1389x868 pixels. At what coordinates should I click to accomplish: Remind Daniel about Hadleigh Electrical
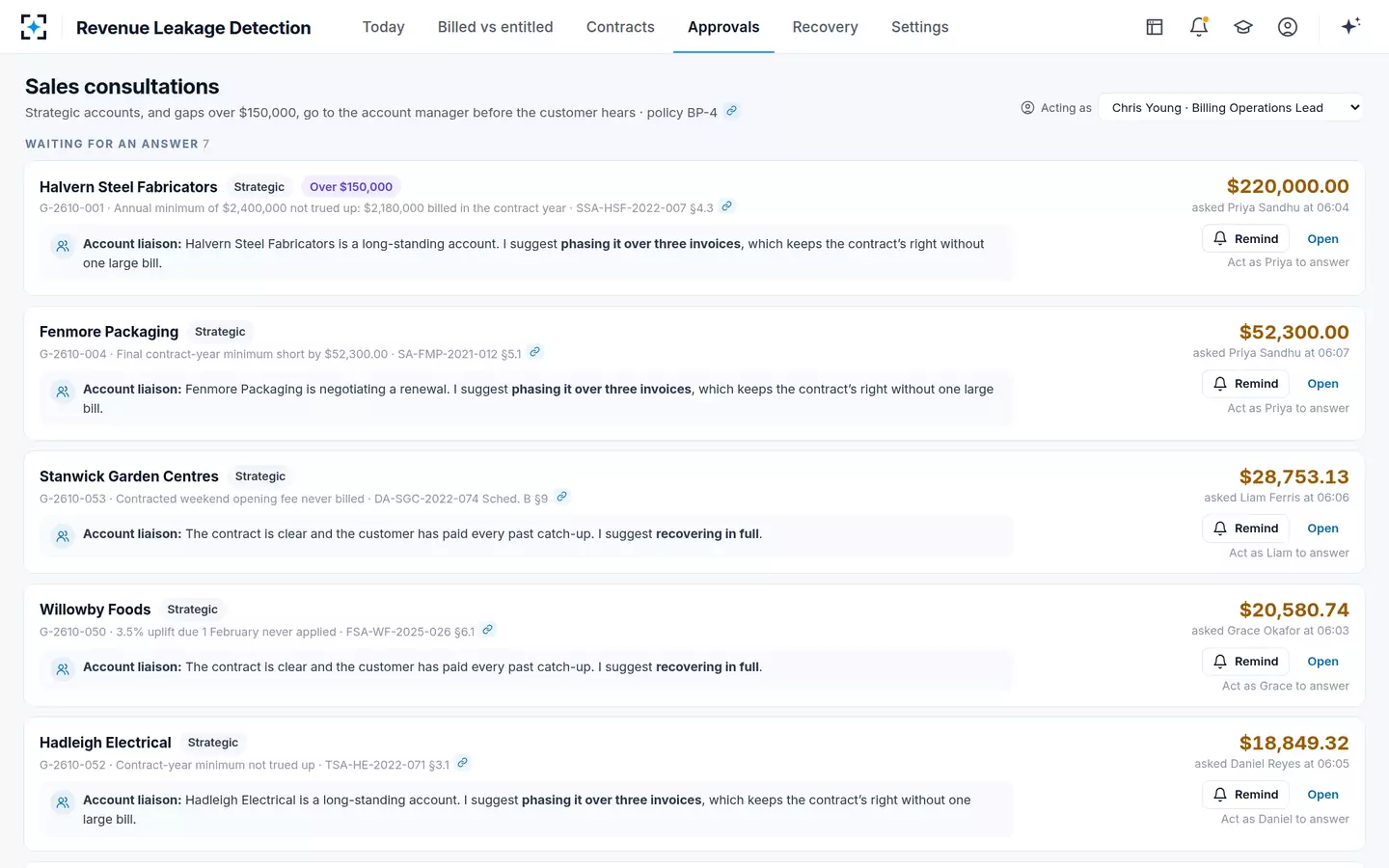(1245, 794)
